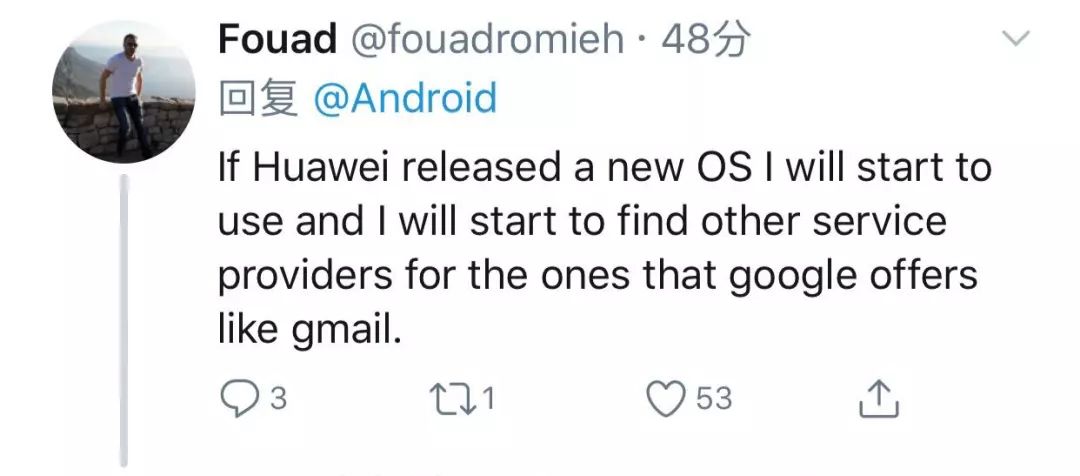Click the 回复 reply label

[257, 99]
